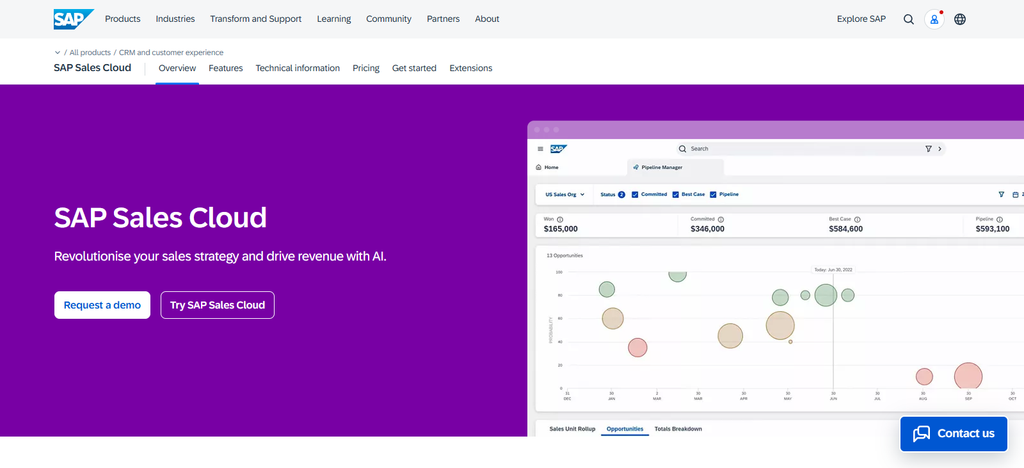Toggle the Best Case status checkbox

675,195
